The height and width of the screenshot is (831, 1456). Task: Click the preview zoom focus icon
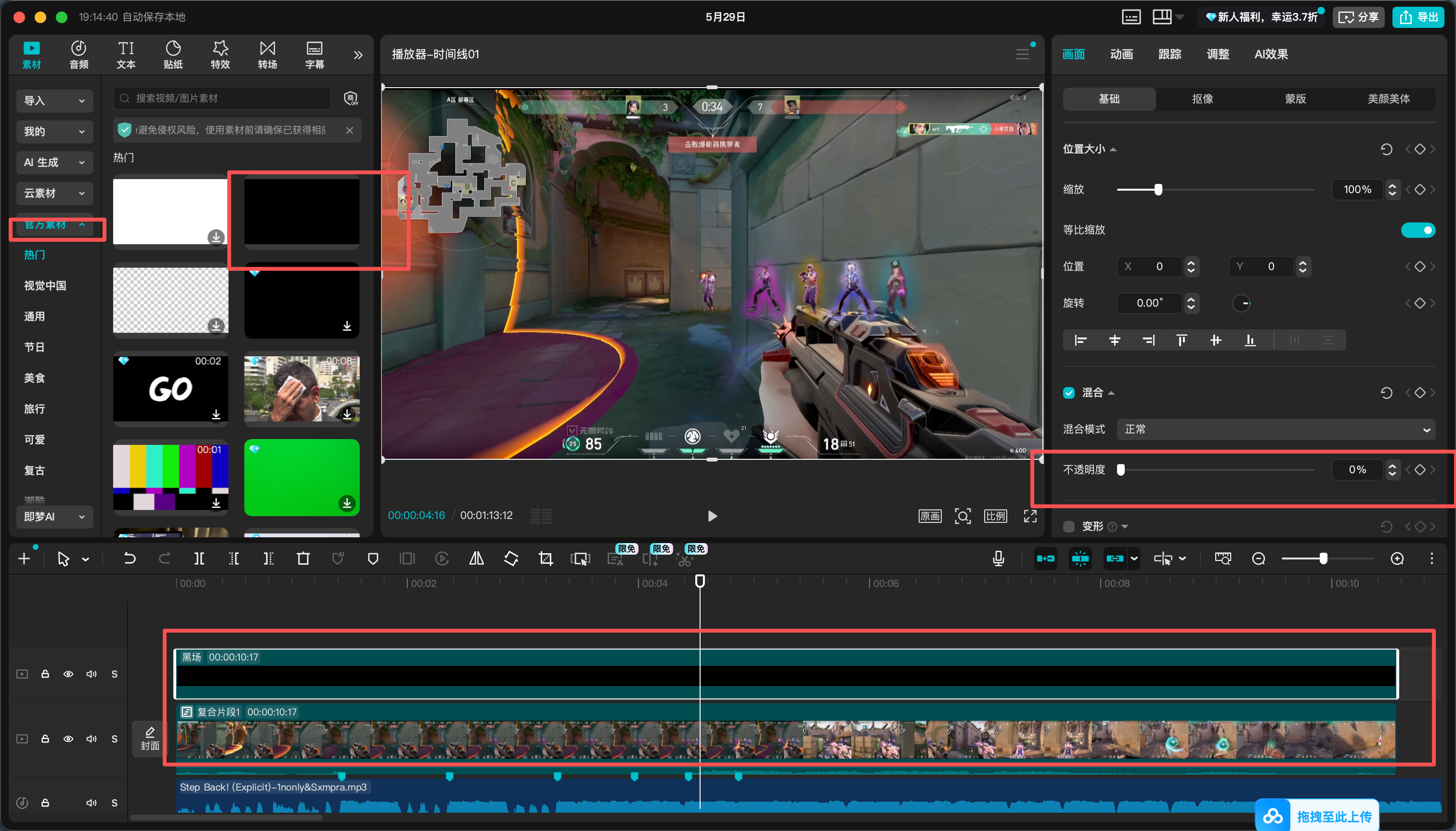963,516
